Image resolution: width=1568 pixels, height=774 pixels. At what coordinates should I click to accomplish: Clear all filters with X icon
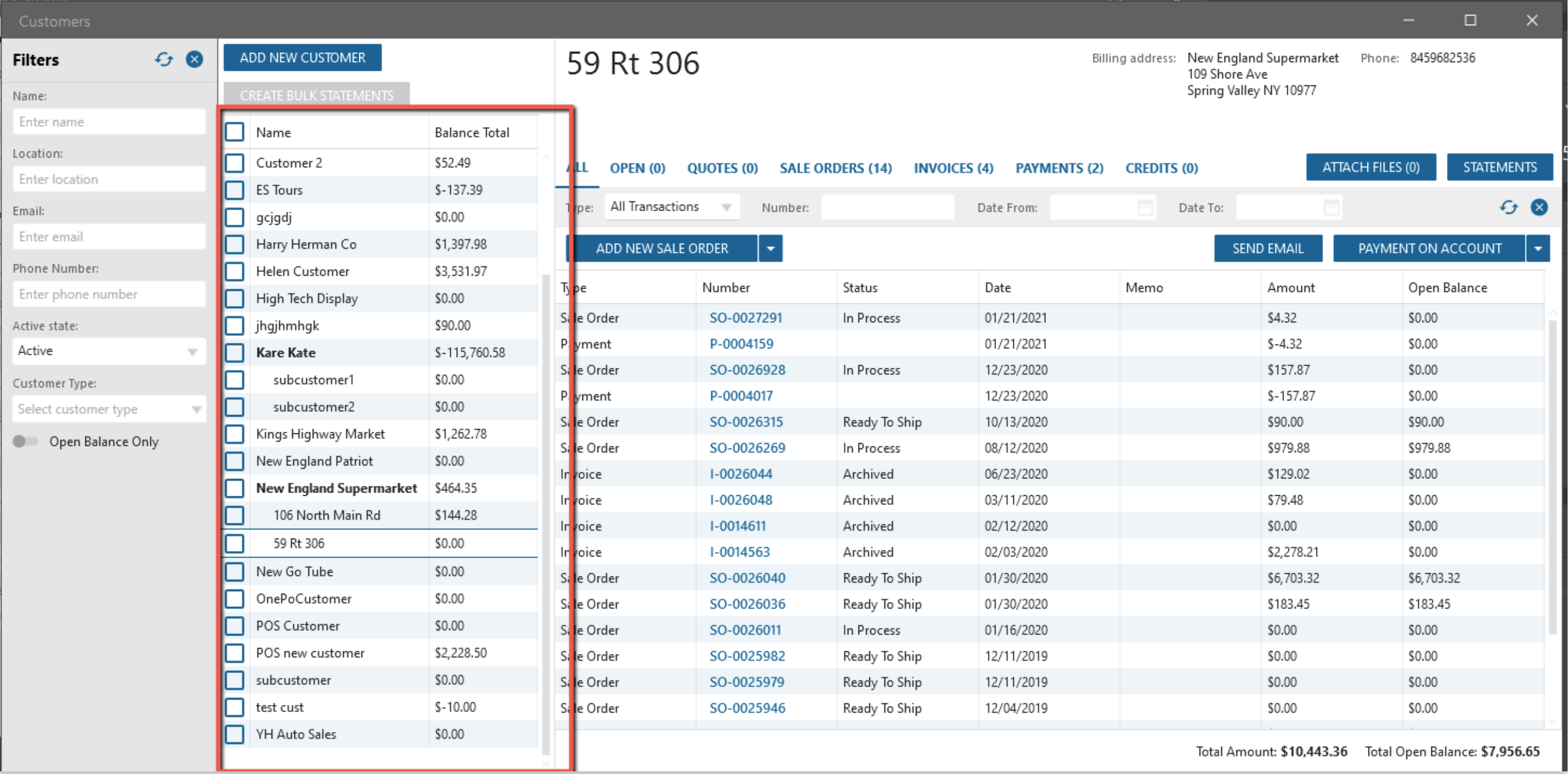tap(194, 60)
